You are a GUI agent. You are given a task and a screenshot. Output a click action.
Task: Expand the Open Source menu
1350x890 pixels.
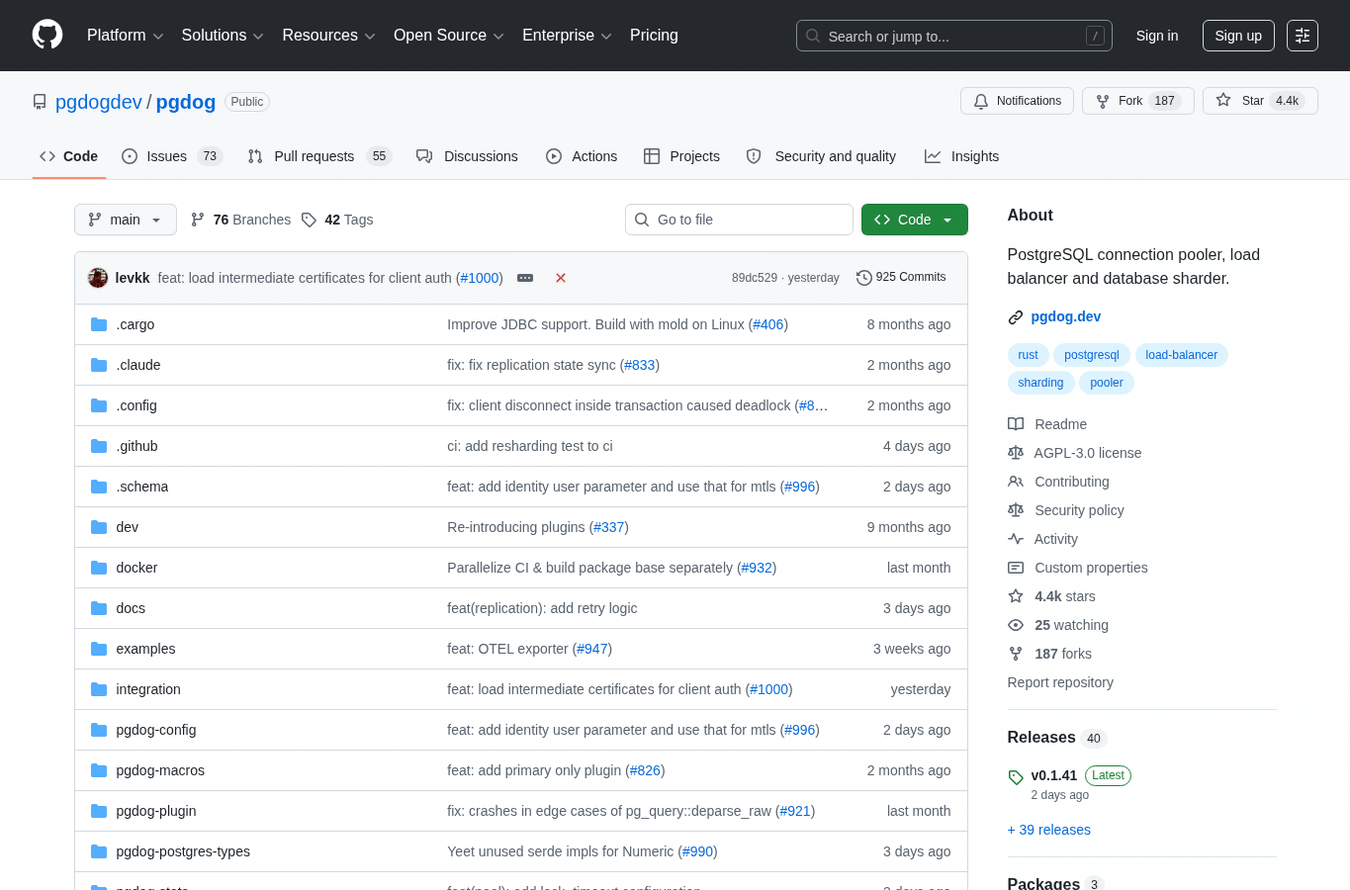pos(448,35)
